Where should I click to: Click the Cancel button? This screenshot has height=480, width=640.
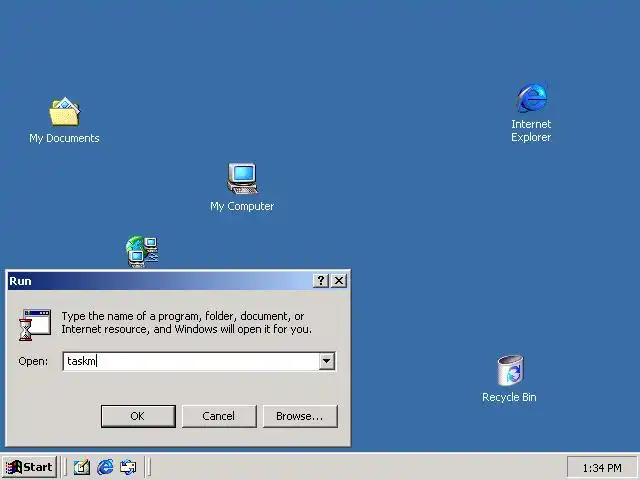point(219,416)
